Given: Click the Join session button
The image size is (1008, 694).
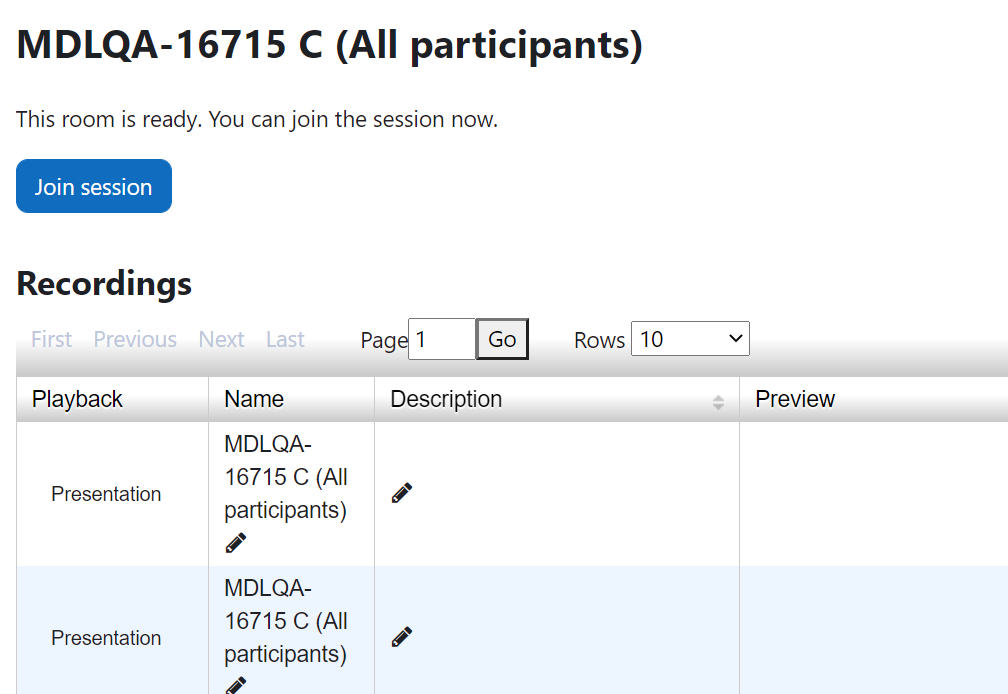Looking at the screenshot, I should click(94, 186).
